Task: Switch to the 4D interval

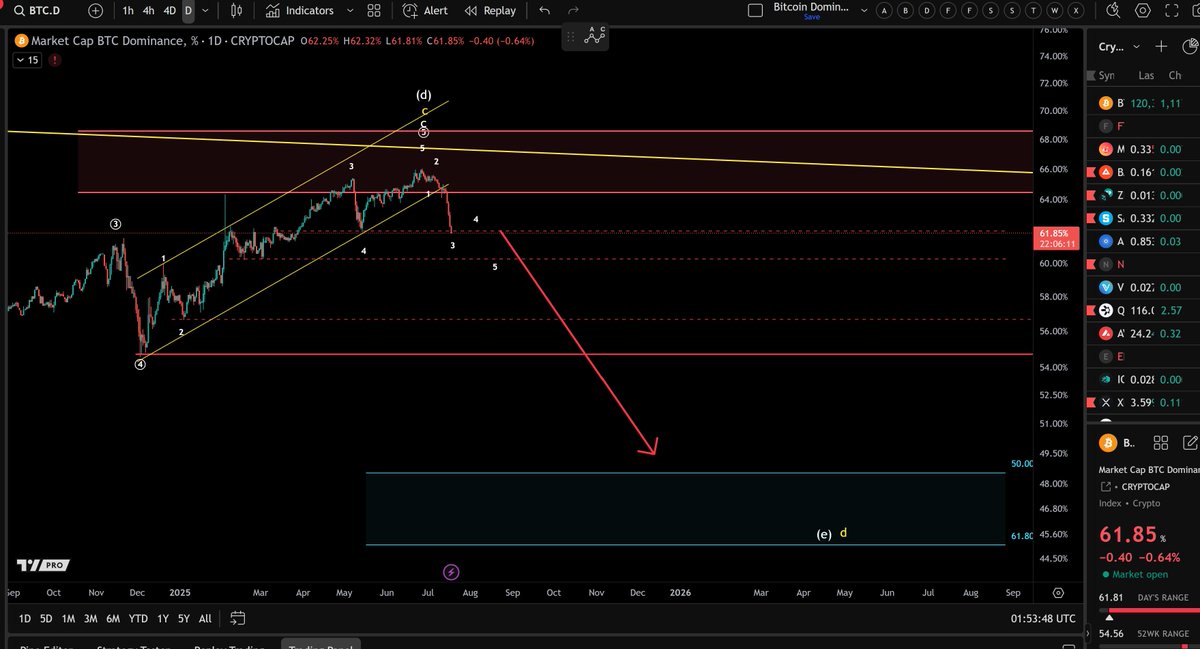Action: coord(169,10)
